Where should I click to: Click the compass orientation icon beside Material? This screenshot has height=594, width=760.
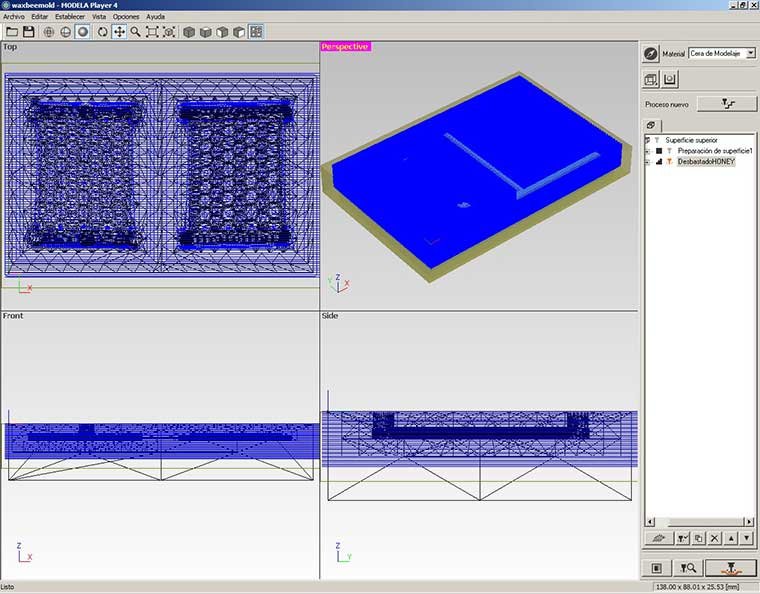point(650,54)
